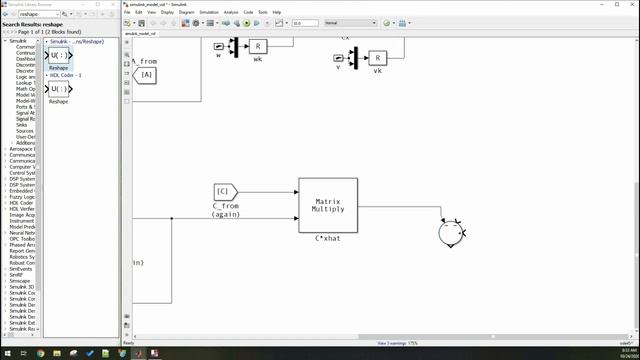Click Fit to View in canvas palette
Viewport: 640px width, 360px height.
coord(127,64)
